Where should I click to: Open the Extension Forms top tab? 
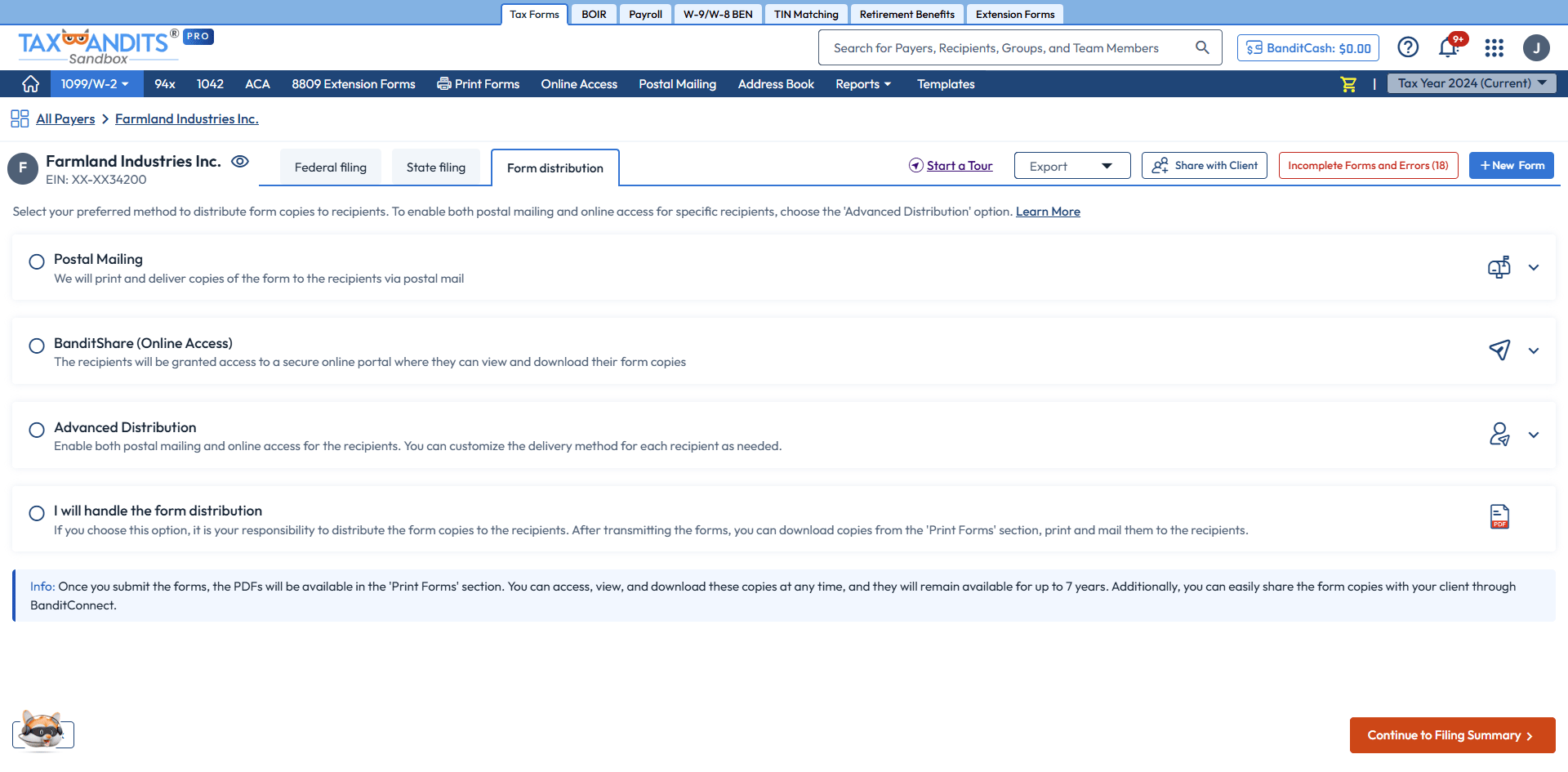[1015, 14]
